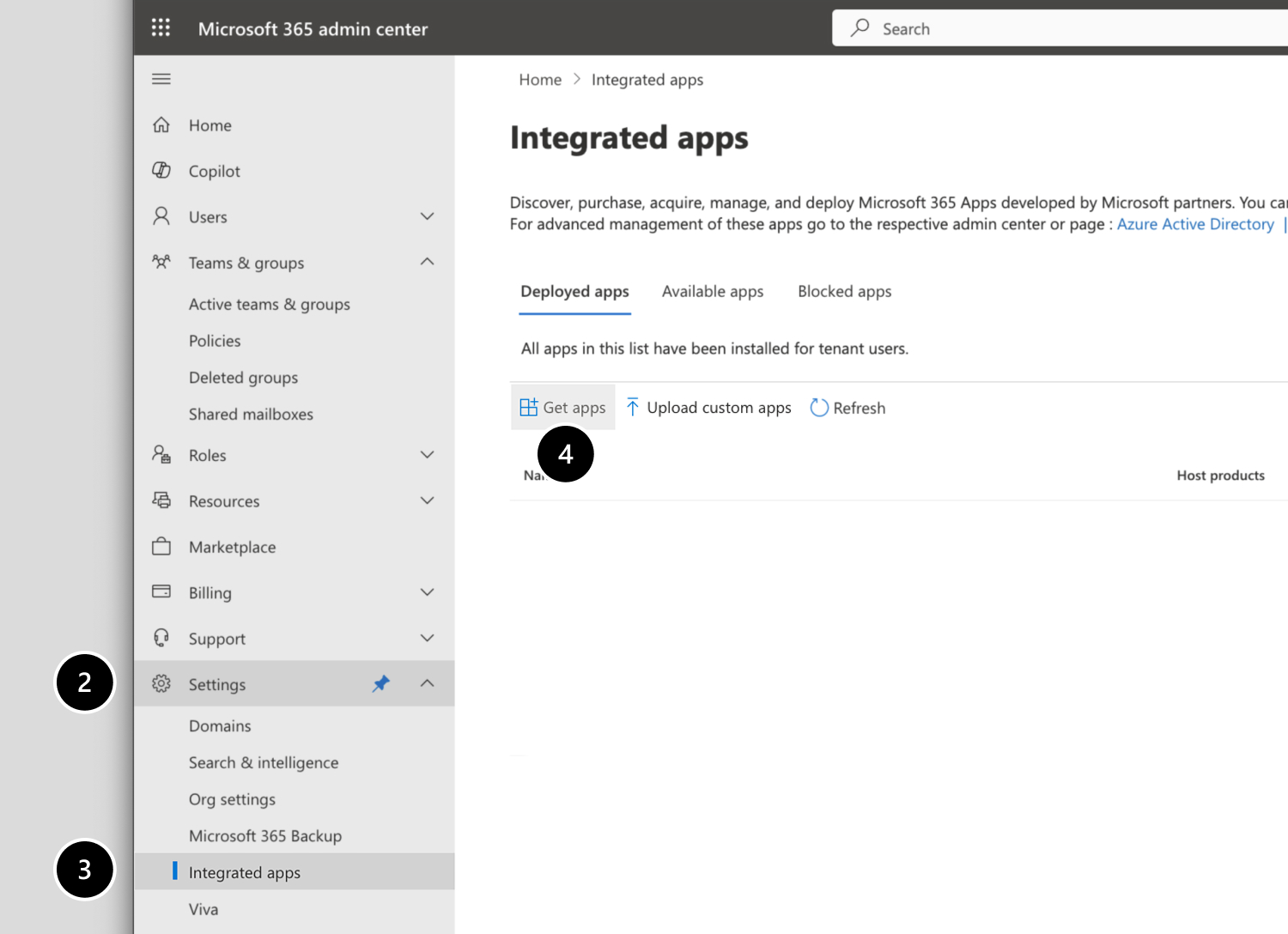Click the Upload custom apps arrow icon

click(x=633, y=407)
